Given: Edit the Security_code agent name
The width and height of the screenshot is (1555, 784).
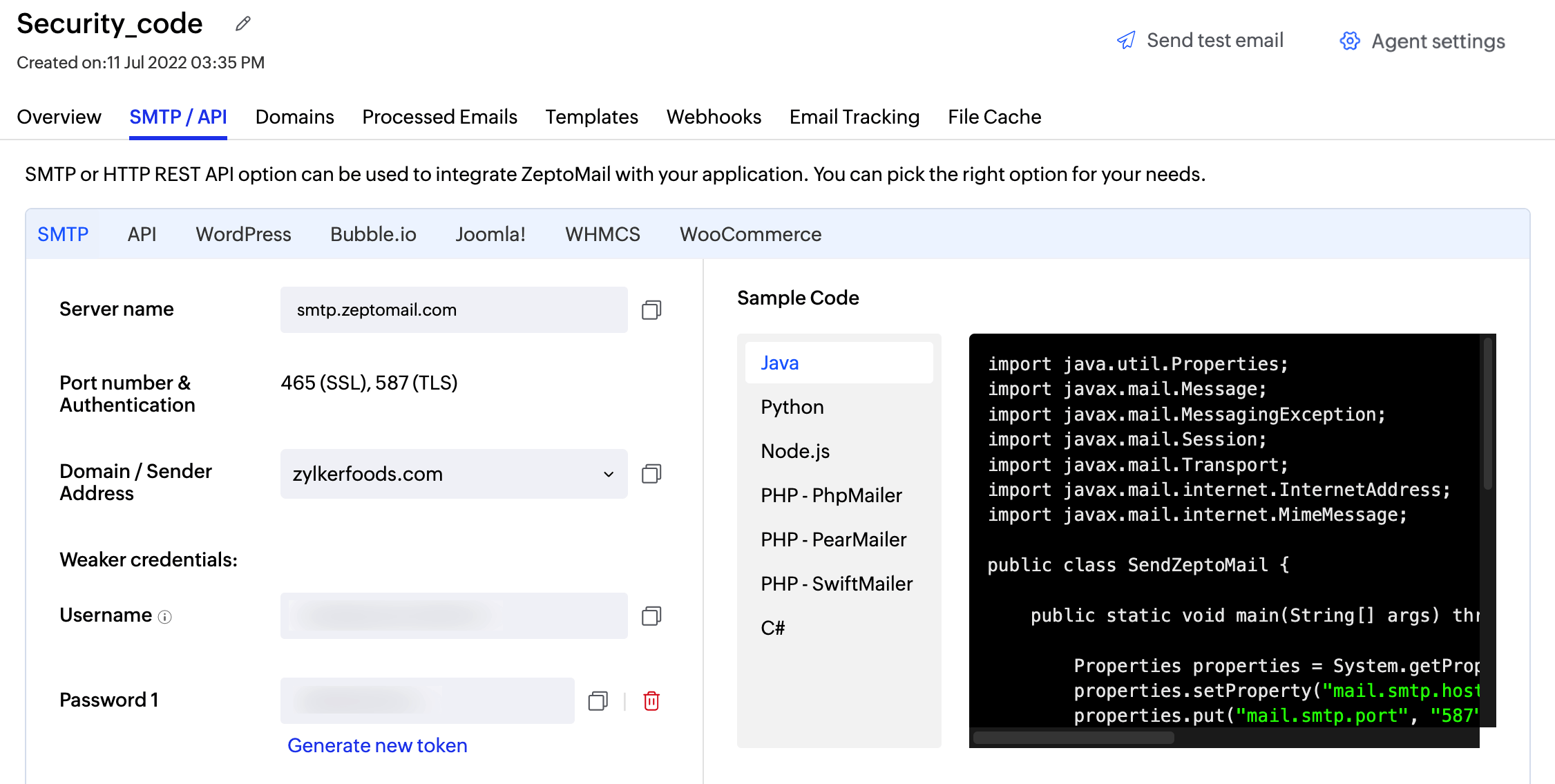Looking at the screenshot, I should pyautogui.click(x=242, y=23).
